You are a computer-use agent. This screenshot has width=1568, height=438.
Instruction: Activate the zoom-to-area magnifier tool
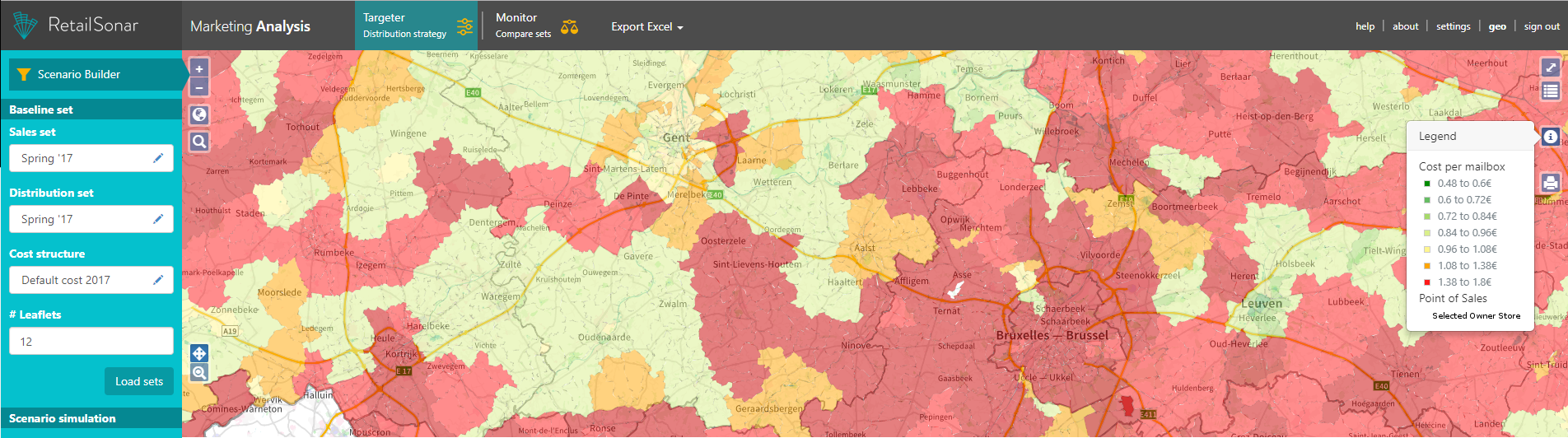click(x=199, y=373)
